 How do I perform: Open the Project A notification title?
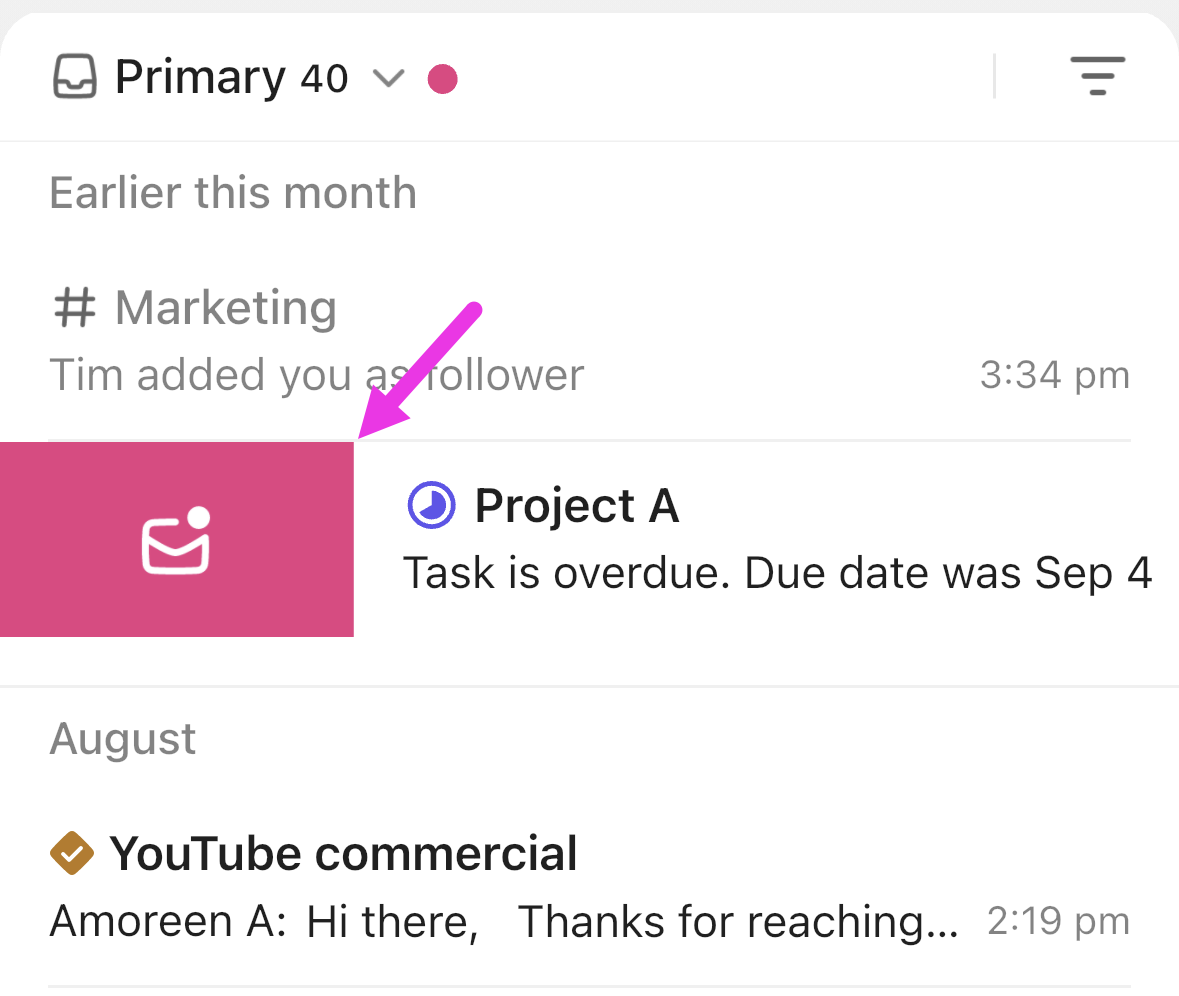pyautogui.click(x=577, y=505)
